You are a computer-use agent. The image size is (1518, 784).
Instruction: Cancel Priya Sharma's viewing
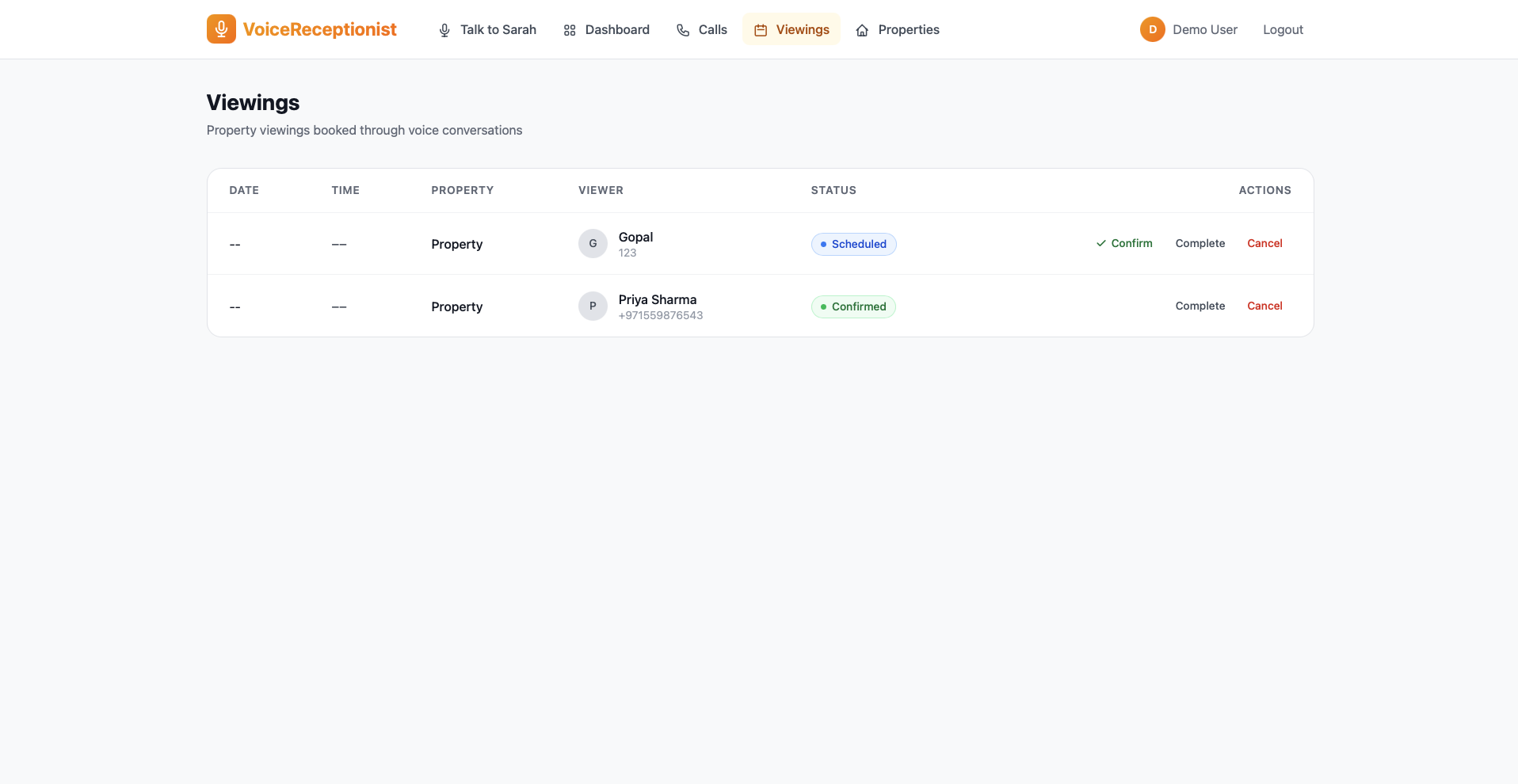click(x=1264, y=306)
